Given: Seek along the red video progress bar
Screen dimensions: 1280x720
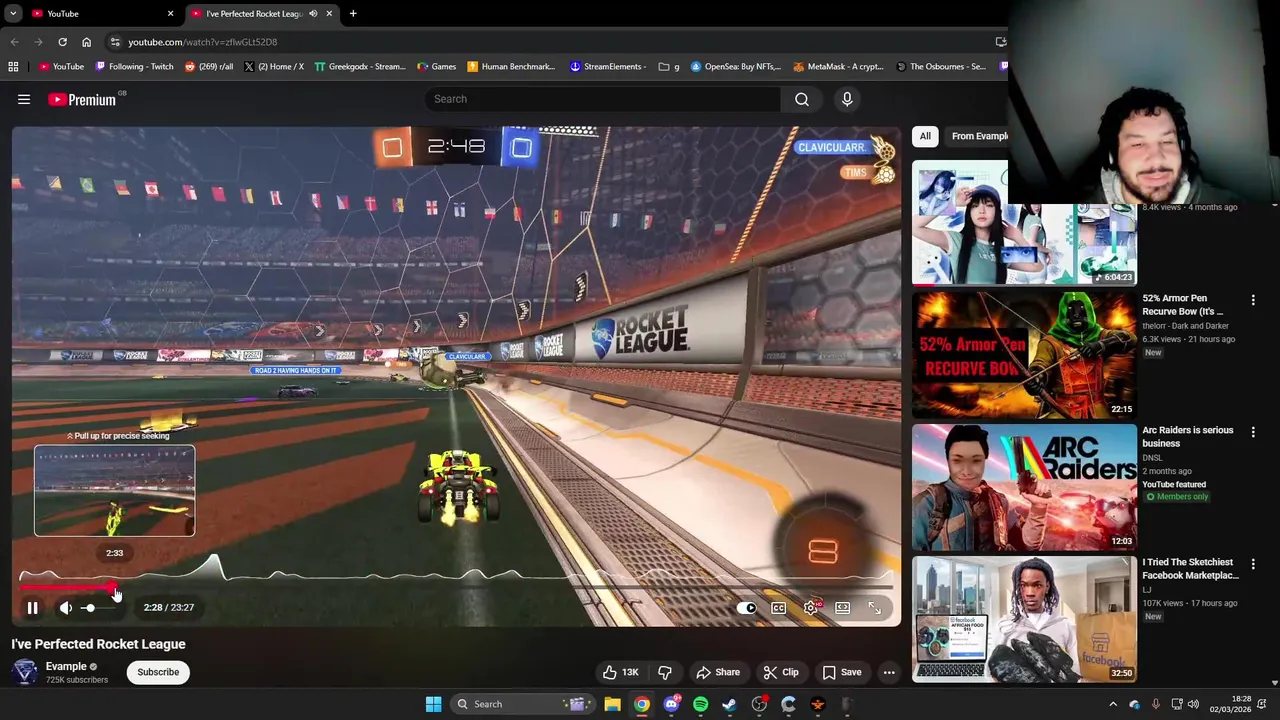Looking at the screenshot, I should click(456, 588).
